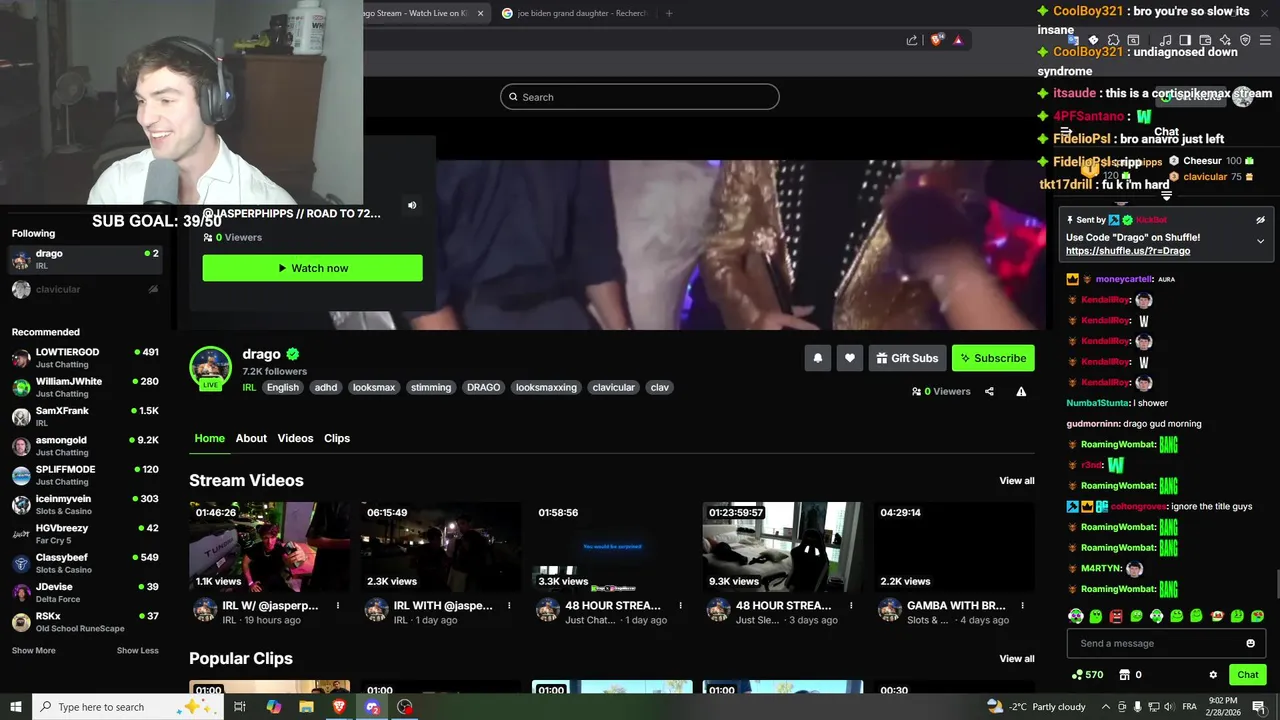The image size is (1280, 720).
Task: Open options for the 'IRL W/ @jasperp...' video
Action: pyautogui.click(x=338, y=605)
